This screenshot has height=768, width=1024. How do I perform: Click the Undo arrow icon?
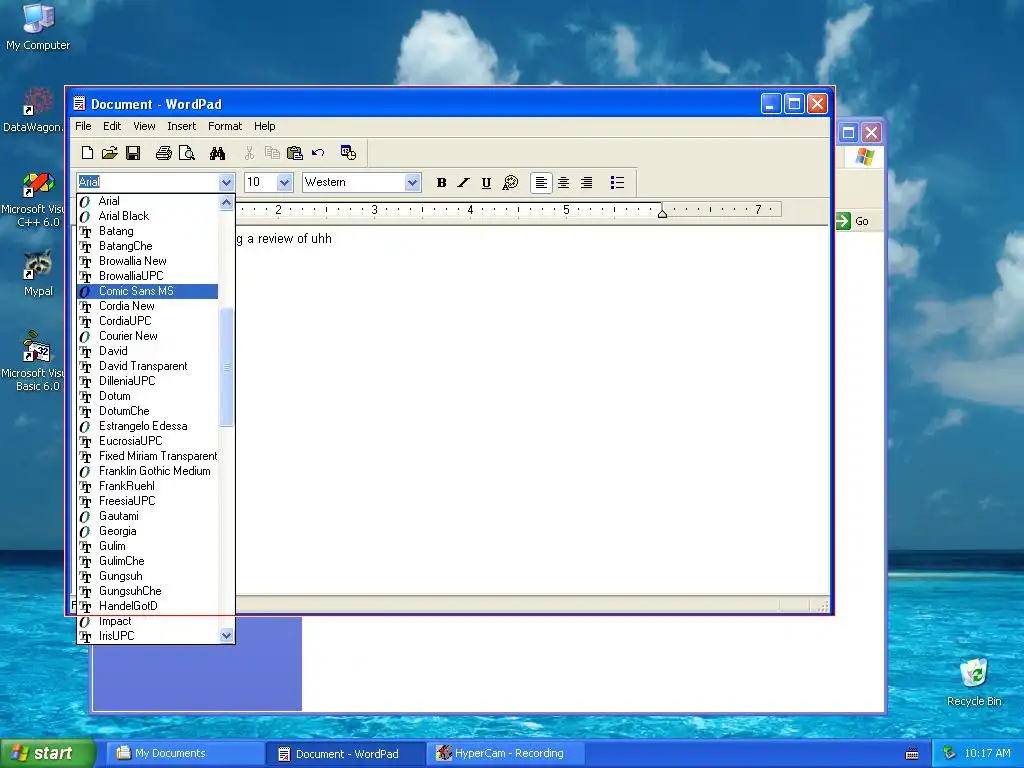point(318,153)
